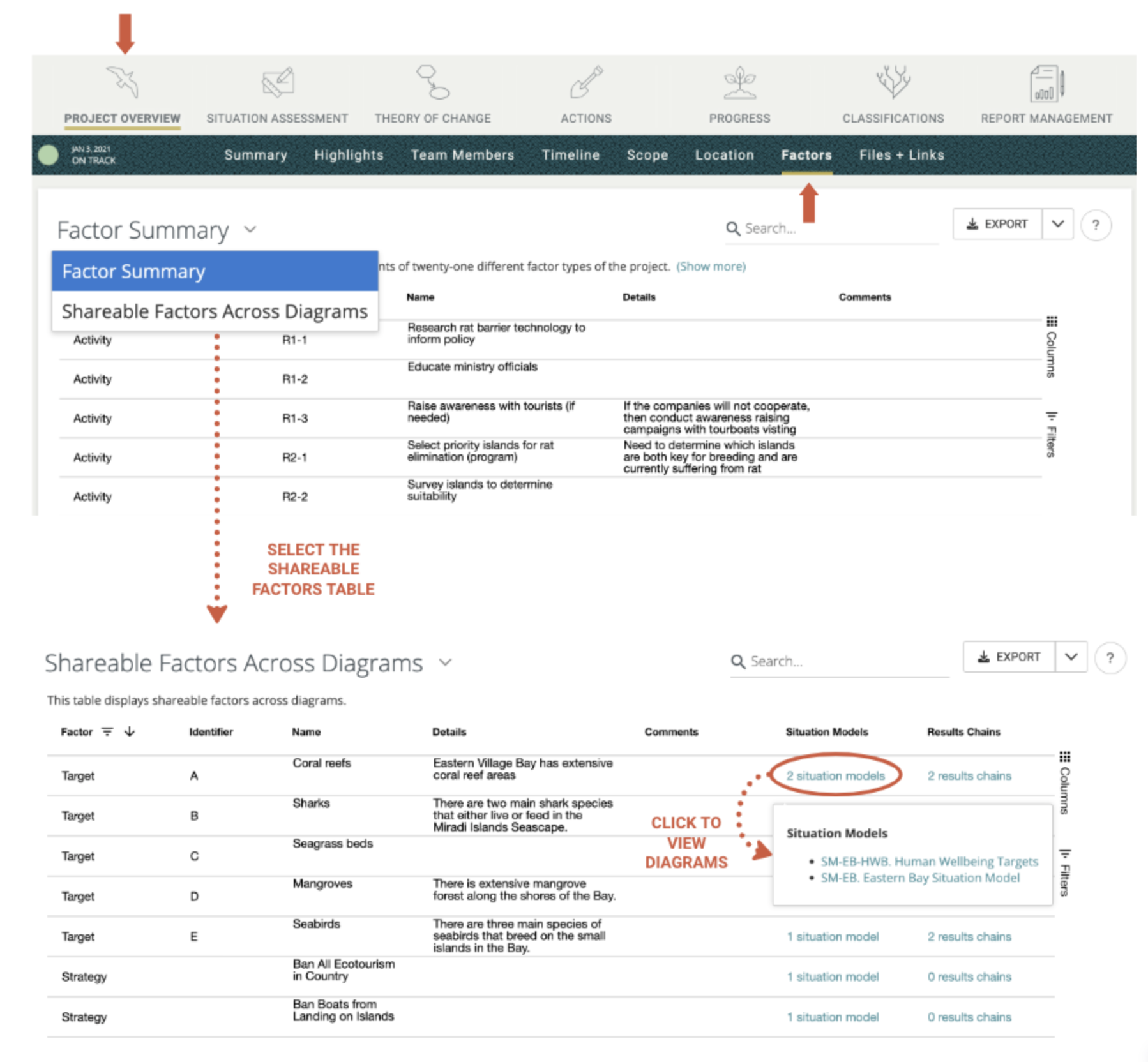Open the Actions shovel icon

[586, 82]
